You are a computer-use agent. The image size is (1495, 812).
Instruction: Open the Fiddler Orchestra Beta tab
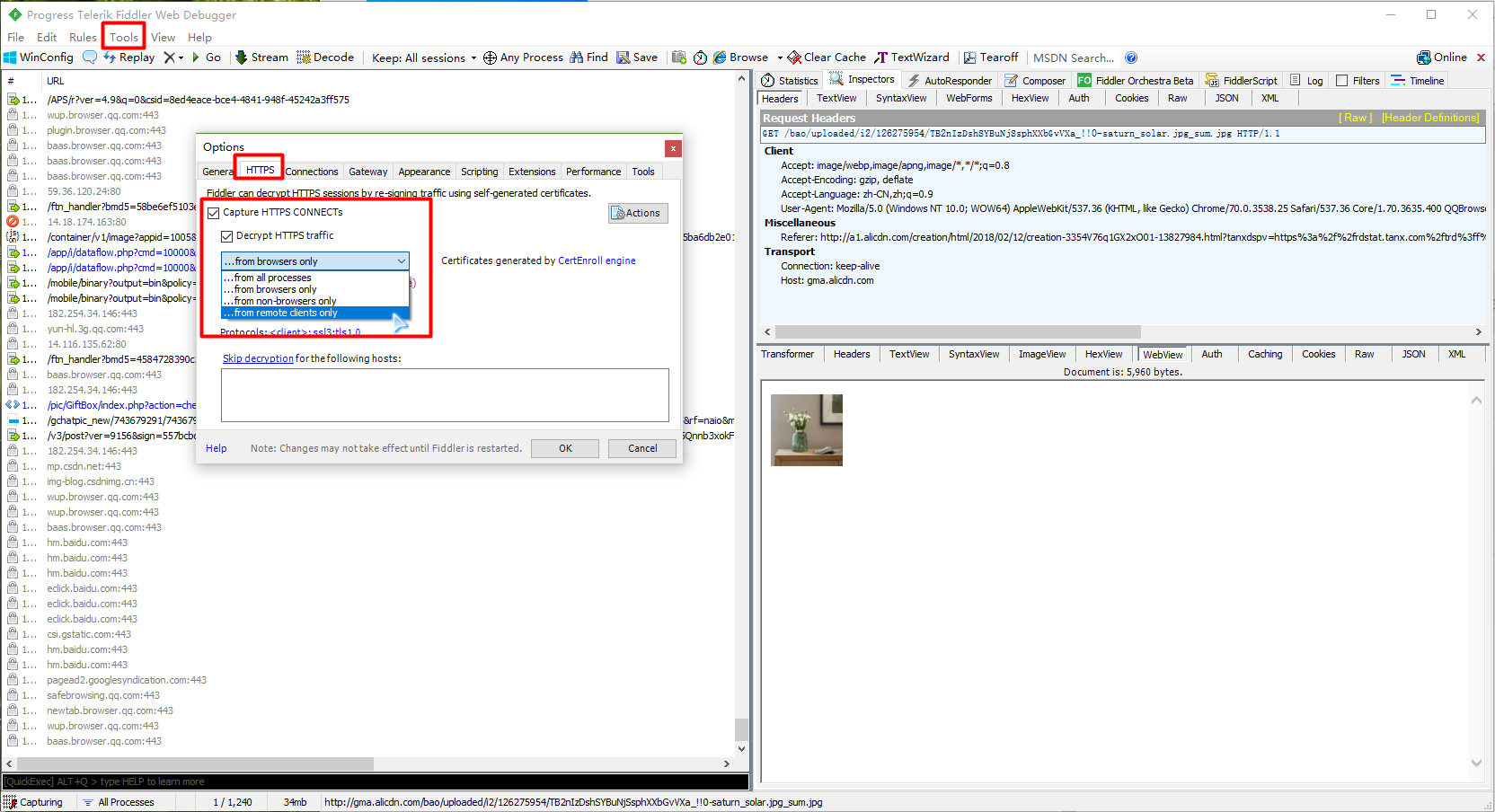pos(1136,81)
